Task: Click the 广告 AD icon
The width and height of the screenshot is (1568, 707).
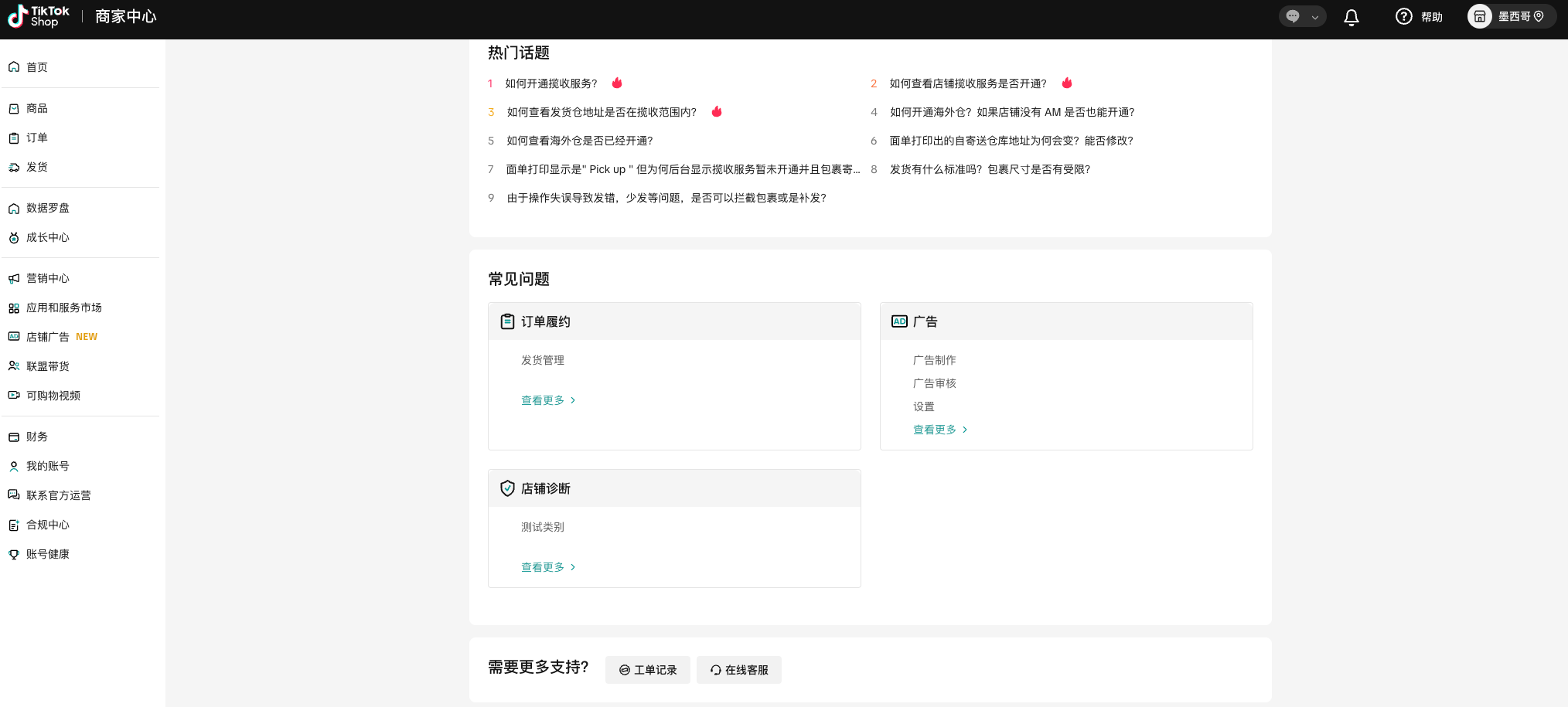Action: point(899,321)
